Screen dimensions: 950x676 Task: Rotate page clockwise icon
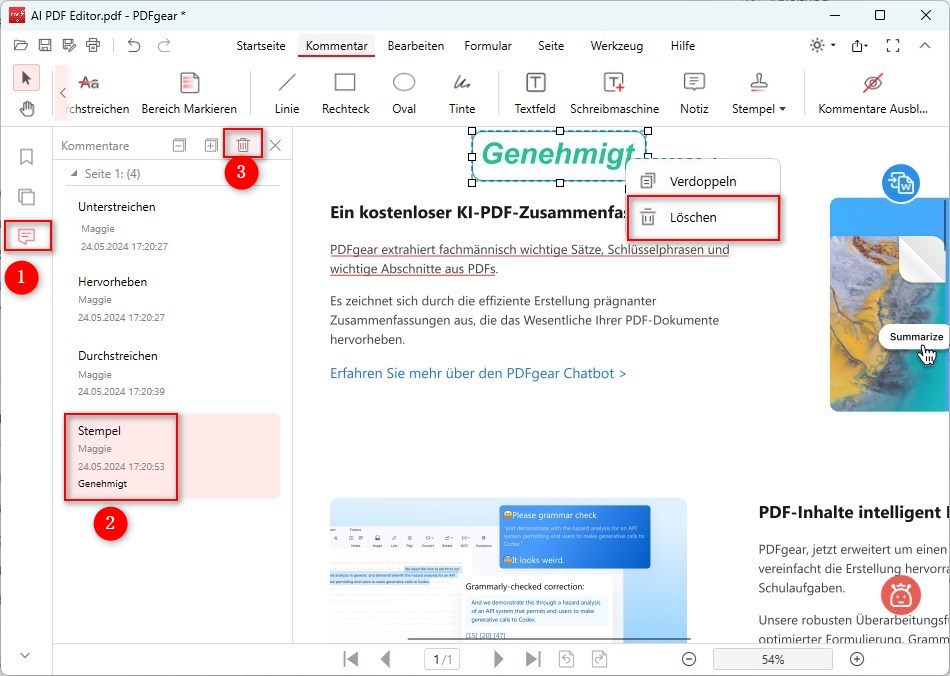pos(599,659)
